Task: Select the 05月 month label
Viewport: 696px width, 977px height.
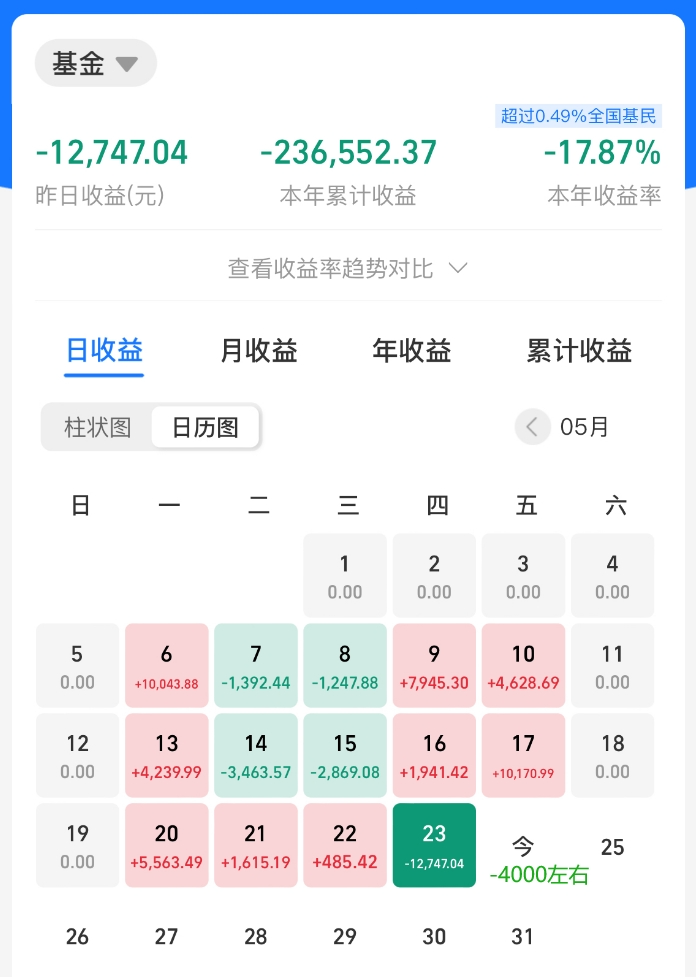Action: click(x=584, y=427)
